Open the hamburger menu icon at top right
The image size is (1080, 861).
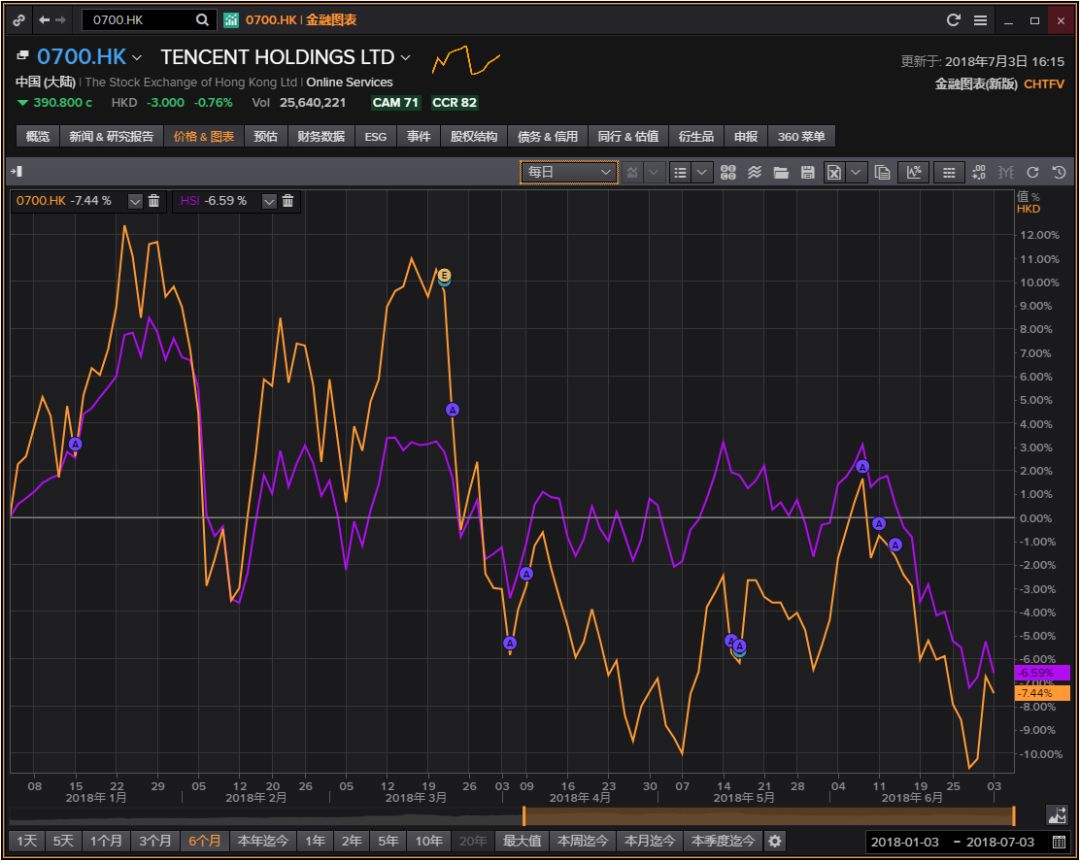pyautogui.click(x=980, y=20)
